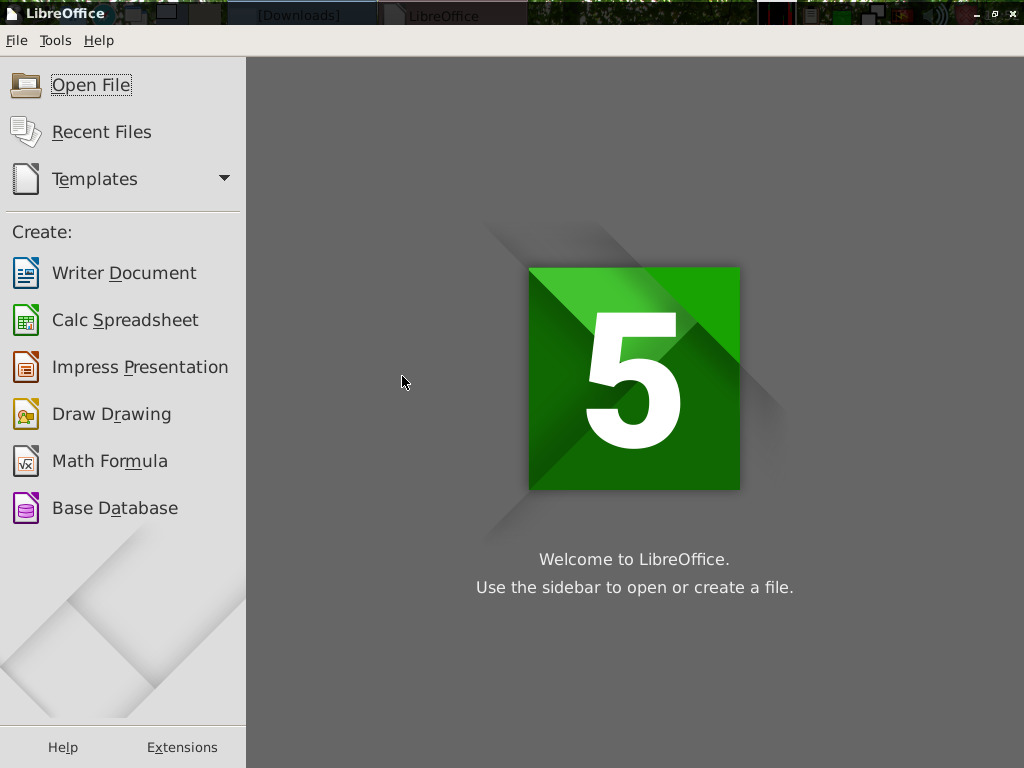
Task: Create a new Calc Spreadsheet
Action: pos(125,320)
